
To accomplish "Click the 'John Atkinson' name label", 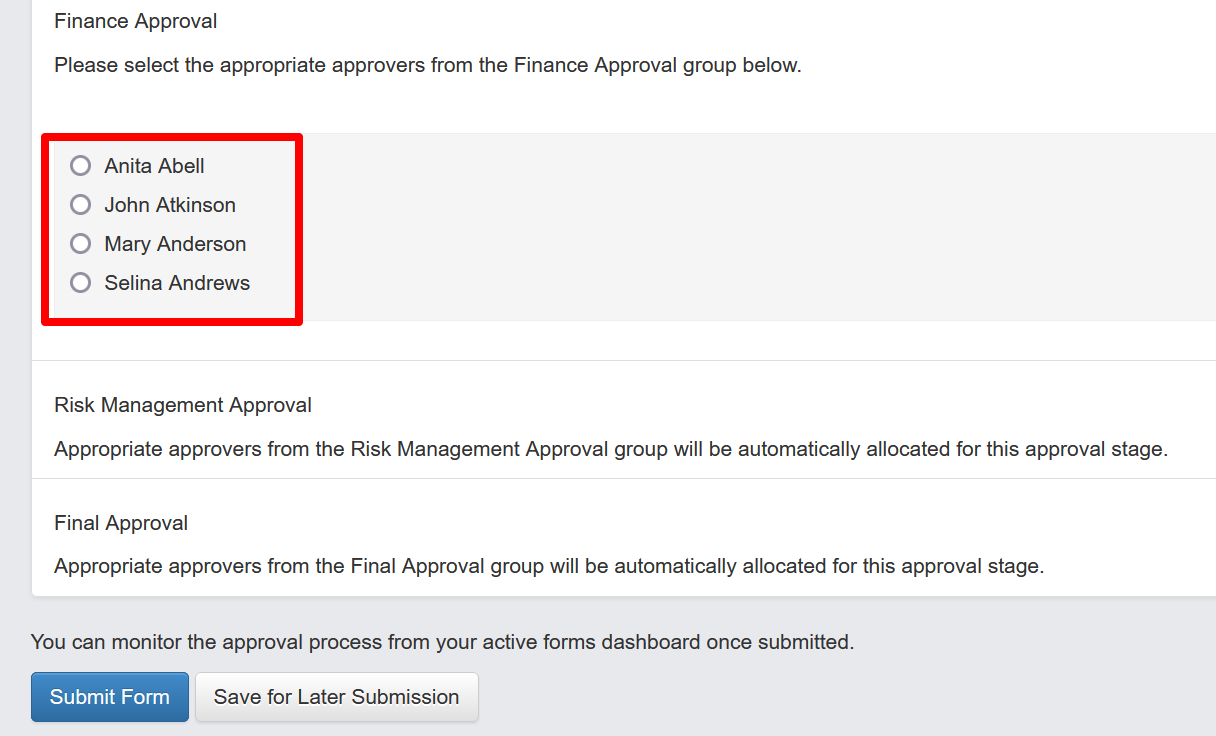I will pos(170,205).
